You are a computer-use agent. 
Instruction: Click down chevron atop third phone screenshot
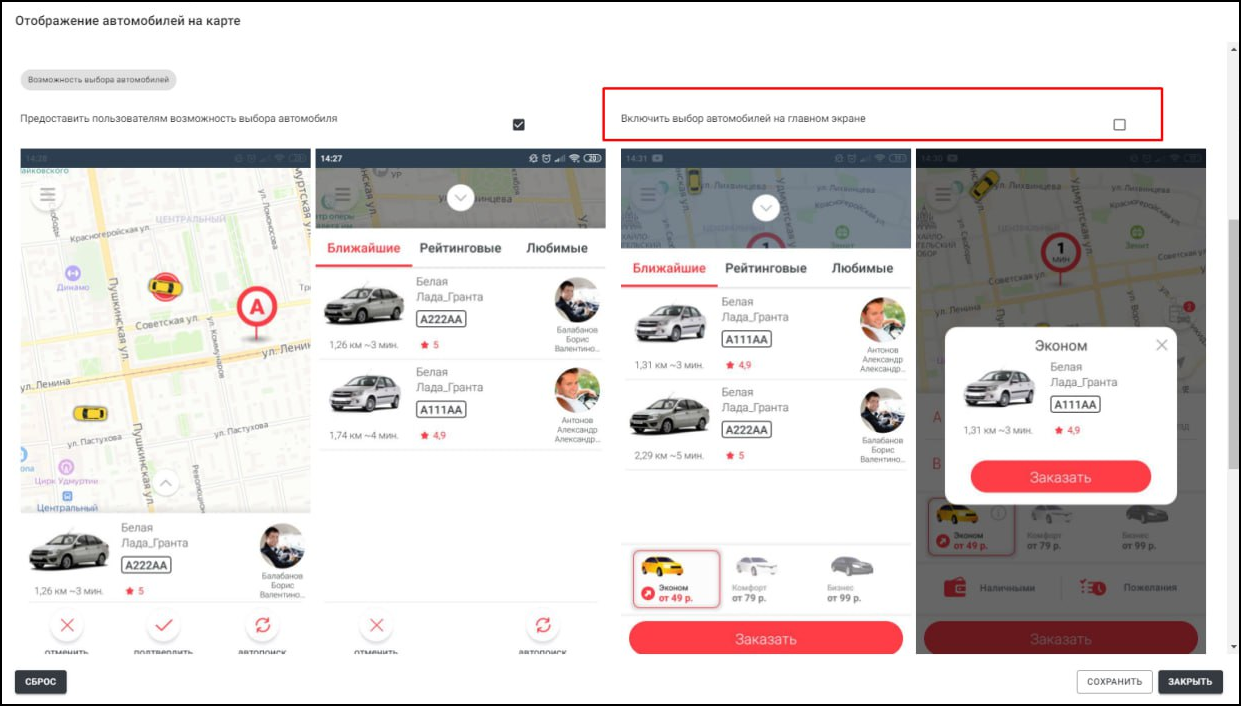766,208
